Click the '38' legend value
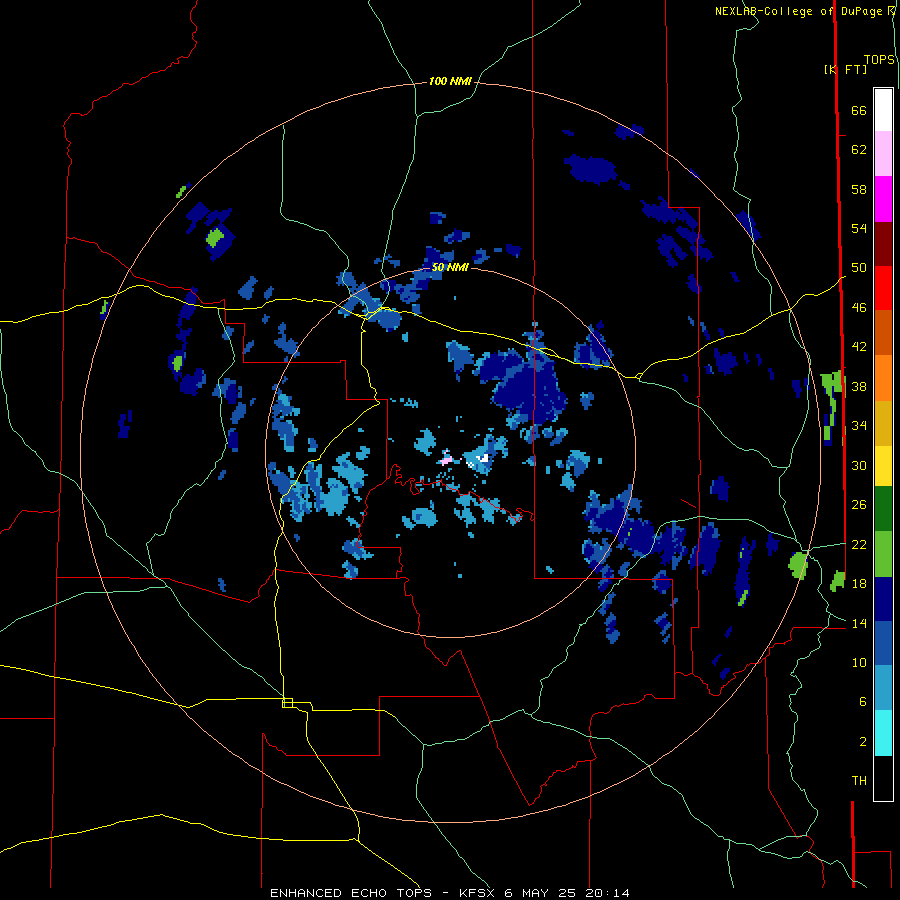The image size is (900, 900). 859,386
